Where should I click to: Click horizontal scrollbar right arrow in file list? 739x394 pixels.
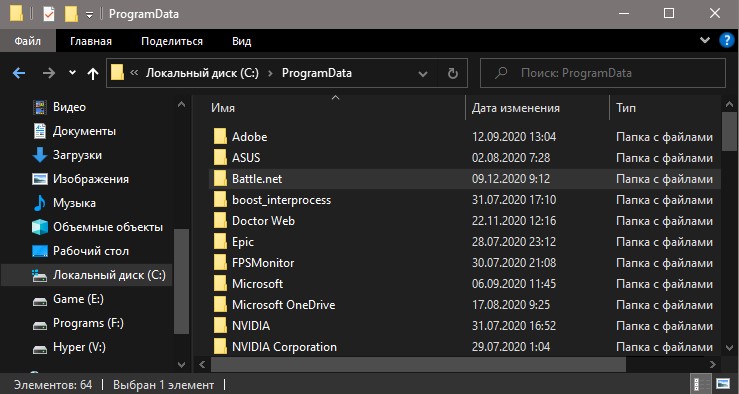click(x=713, y=364)
